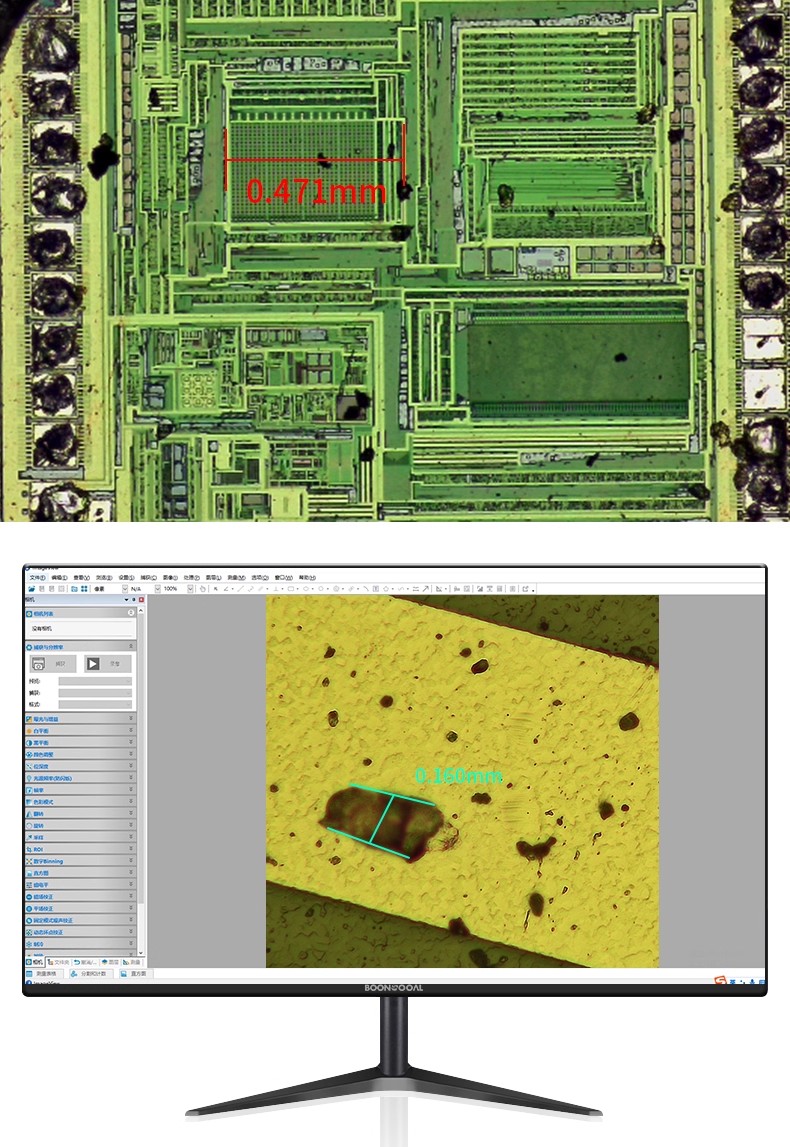Select the angle measurement tool

[227, 589]
